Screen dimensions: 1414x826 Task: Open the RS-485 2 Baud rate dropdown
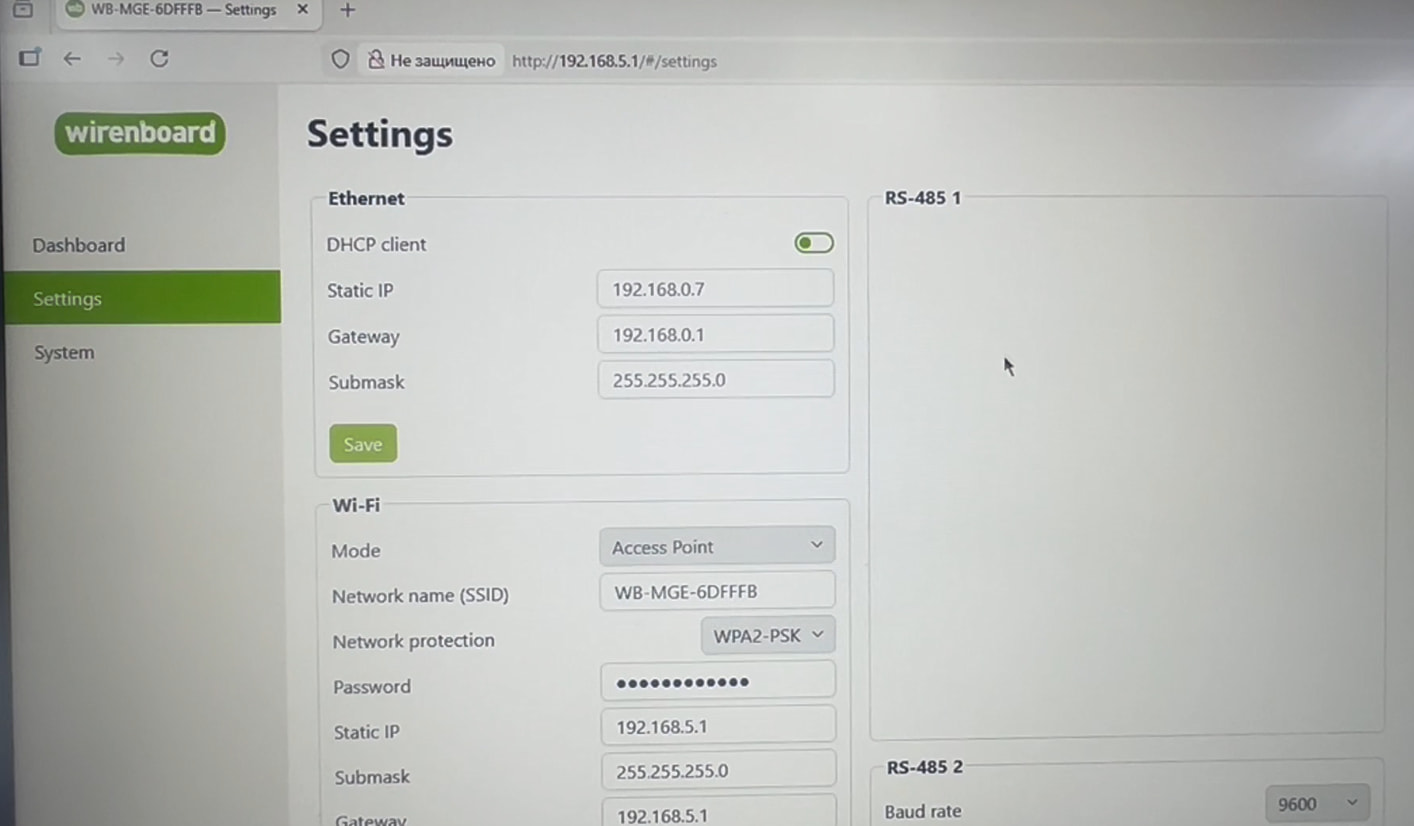(x=1316, y=804)
